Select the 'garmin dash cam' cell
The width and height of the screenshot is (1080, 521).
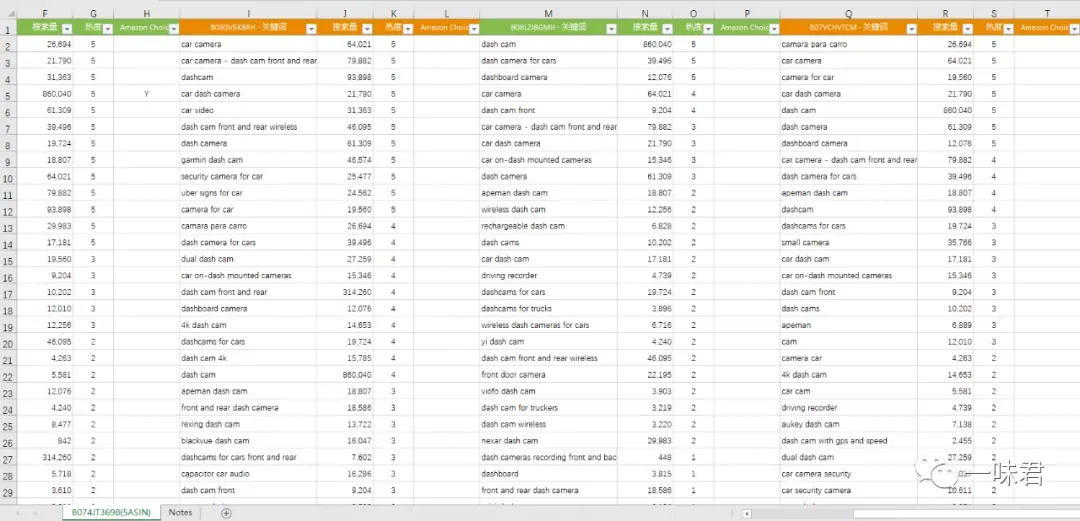pos(248,160)
